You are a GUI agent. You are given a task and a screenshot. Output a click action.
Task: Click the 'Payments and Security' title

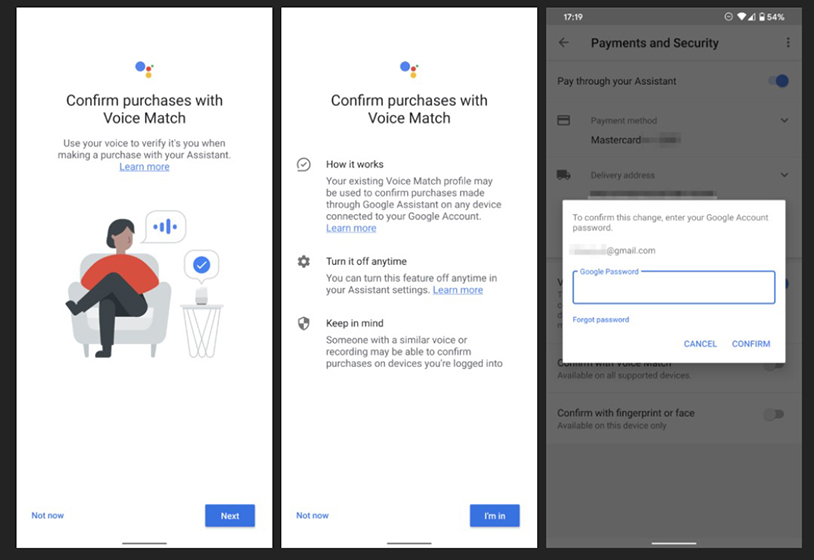655,43
